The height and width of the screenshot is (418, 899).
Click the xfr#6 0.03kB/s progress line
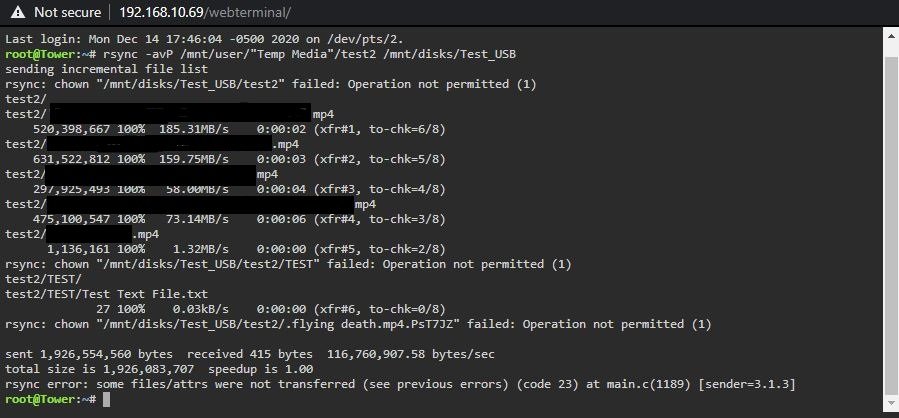271,309
